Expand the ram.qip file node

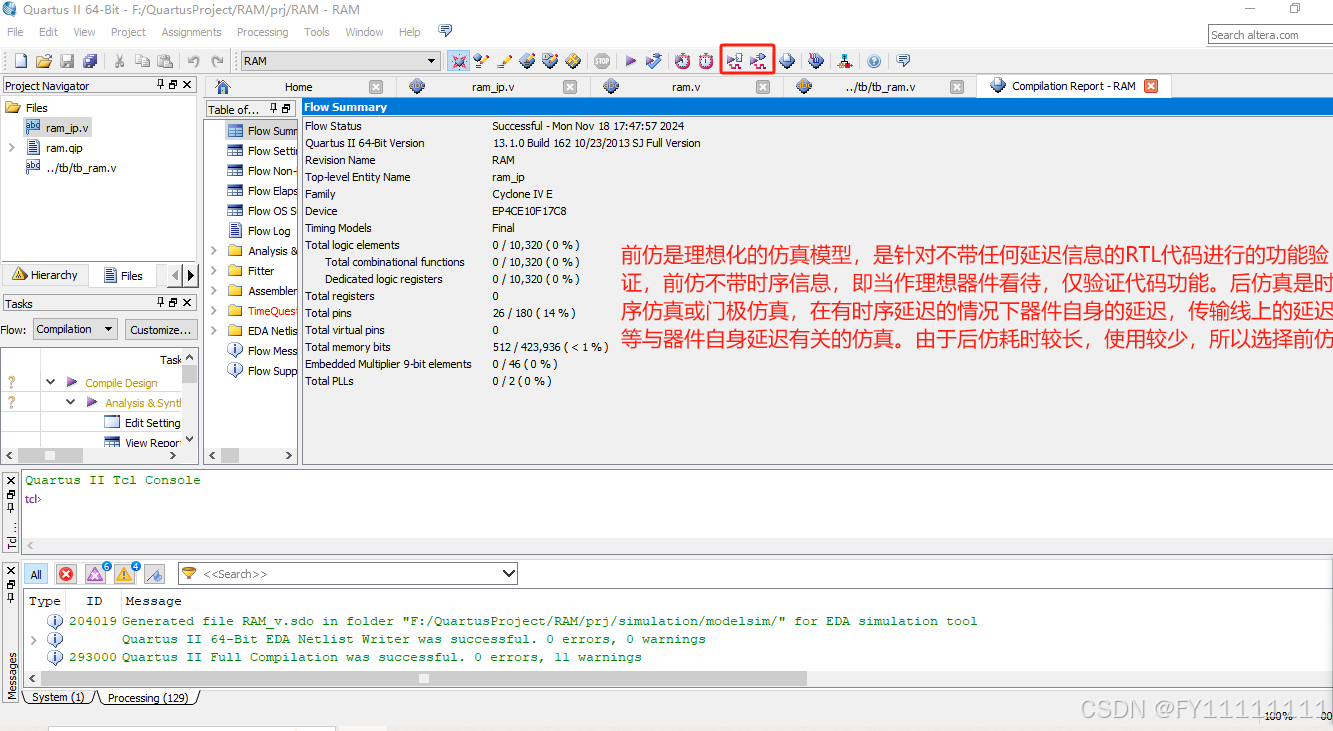(x=11, y=148)
